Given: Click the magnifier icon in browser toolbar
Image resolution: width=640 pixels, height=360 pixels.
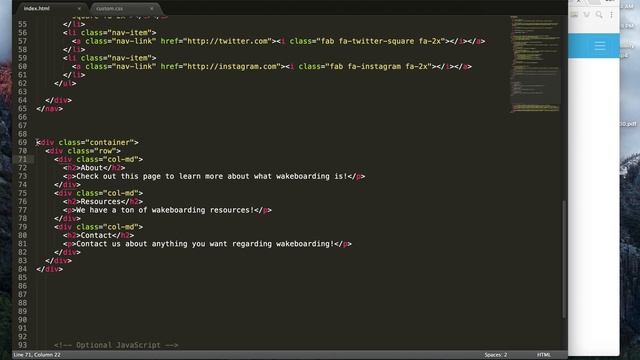Looking at the screenshot, I should click(x=599, y=15).
